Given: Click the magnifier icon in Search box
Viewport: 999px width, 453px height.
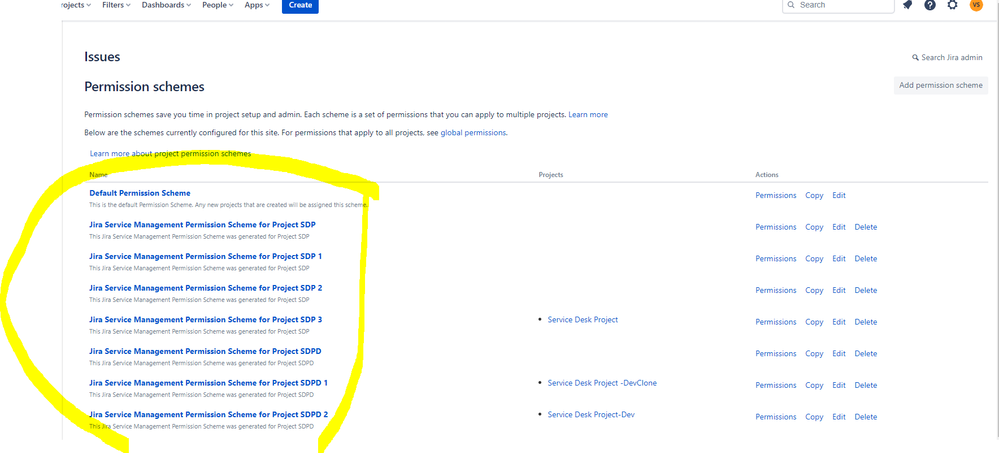Looking at the screenshot, I should pyautogui.click(x=791, y=4).
